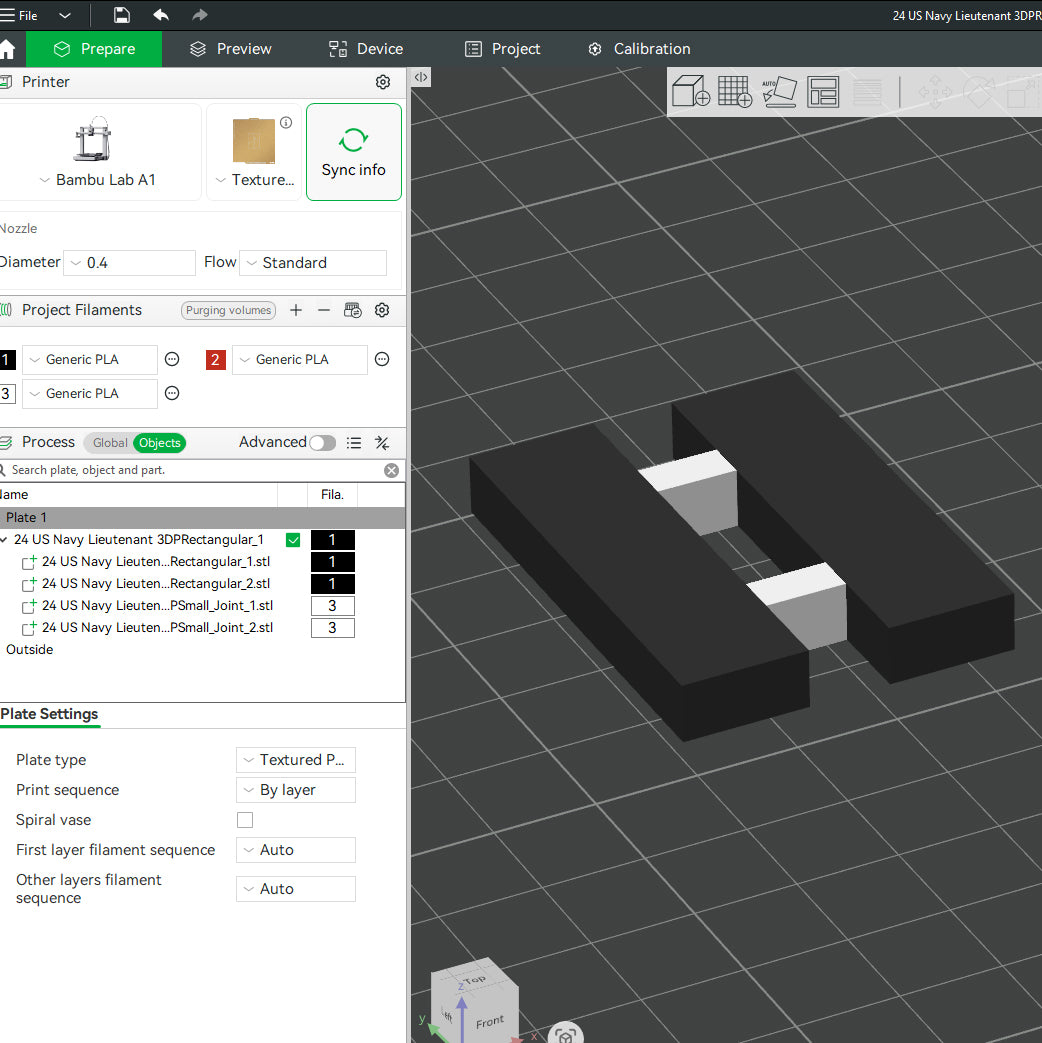Viewport: 1042px width, 1043px height.
Task: Add a filament with plus icon
Action: pos(296,310)
